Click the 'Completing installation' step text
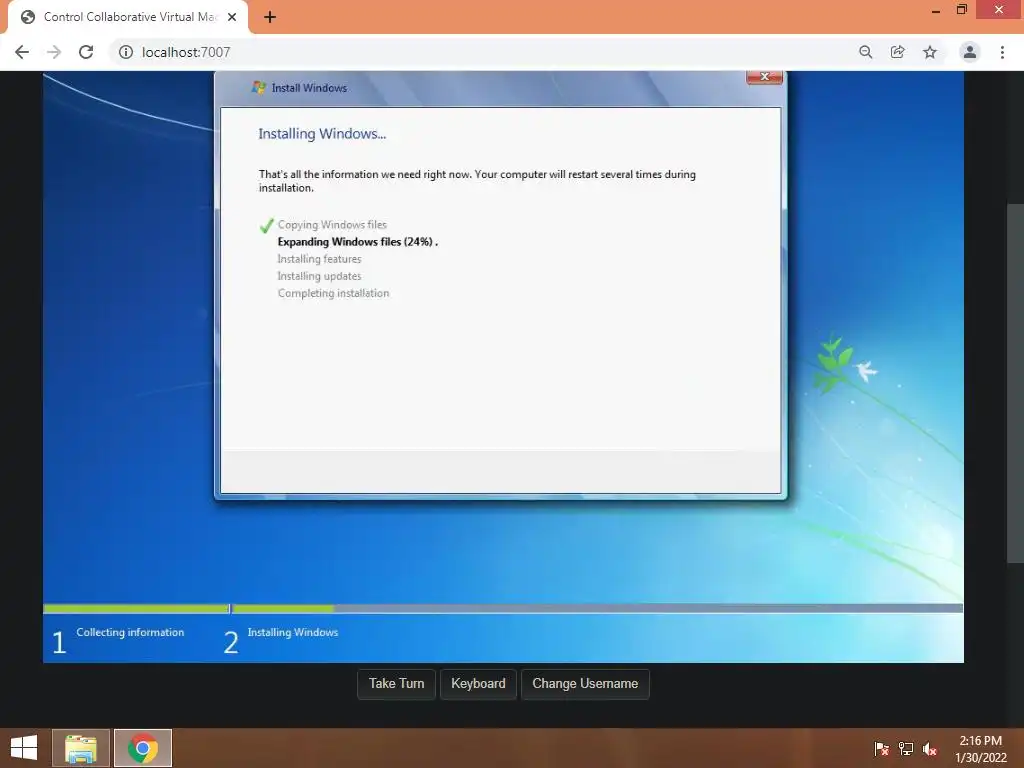The image size is (1024, 768). point(333,293)
